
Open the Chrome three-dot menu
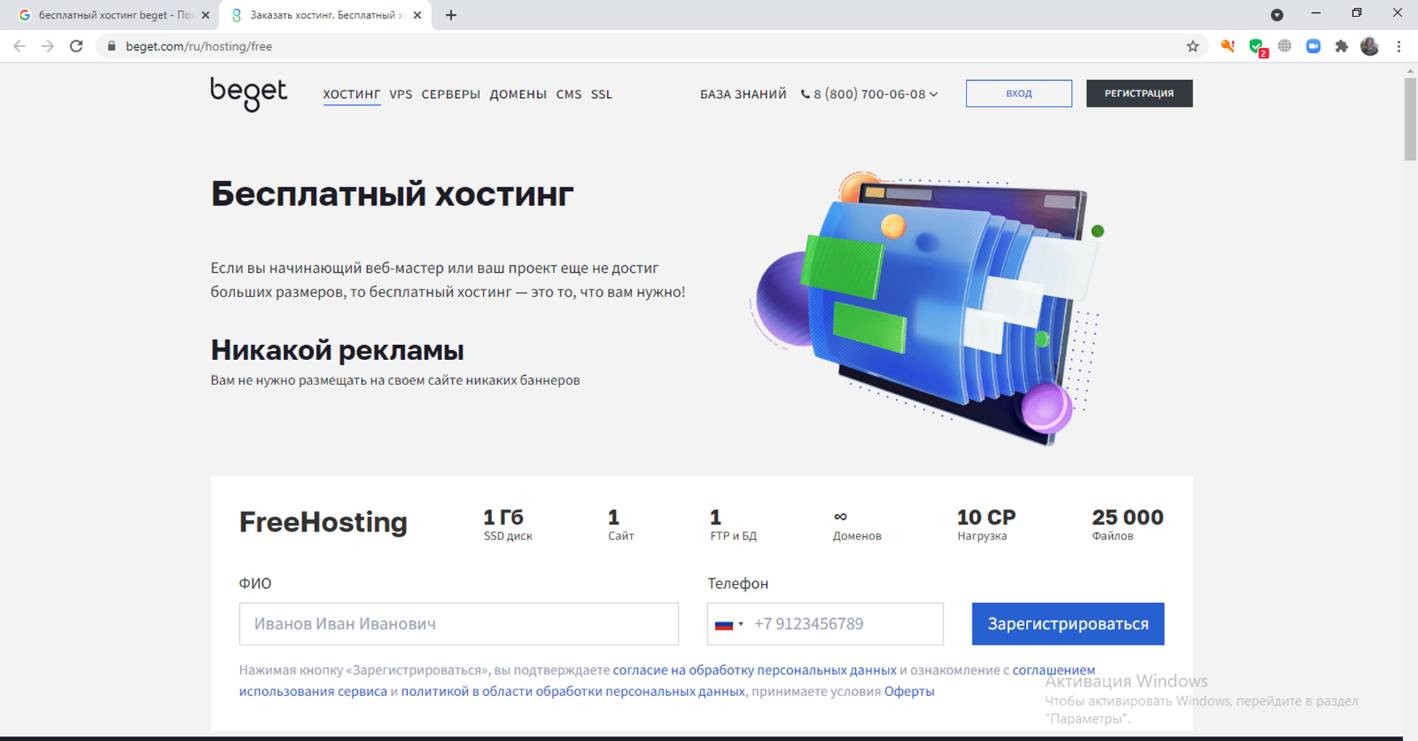[x=1398, y=46]
